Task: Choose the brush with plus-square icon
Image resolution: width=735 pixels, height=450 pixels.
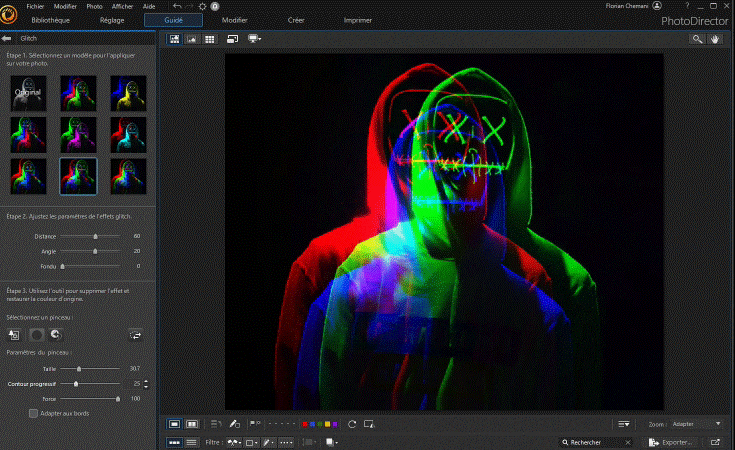Action: 14,335
